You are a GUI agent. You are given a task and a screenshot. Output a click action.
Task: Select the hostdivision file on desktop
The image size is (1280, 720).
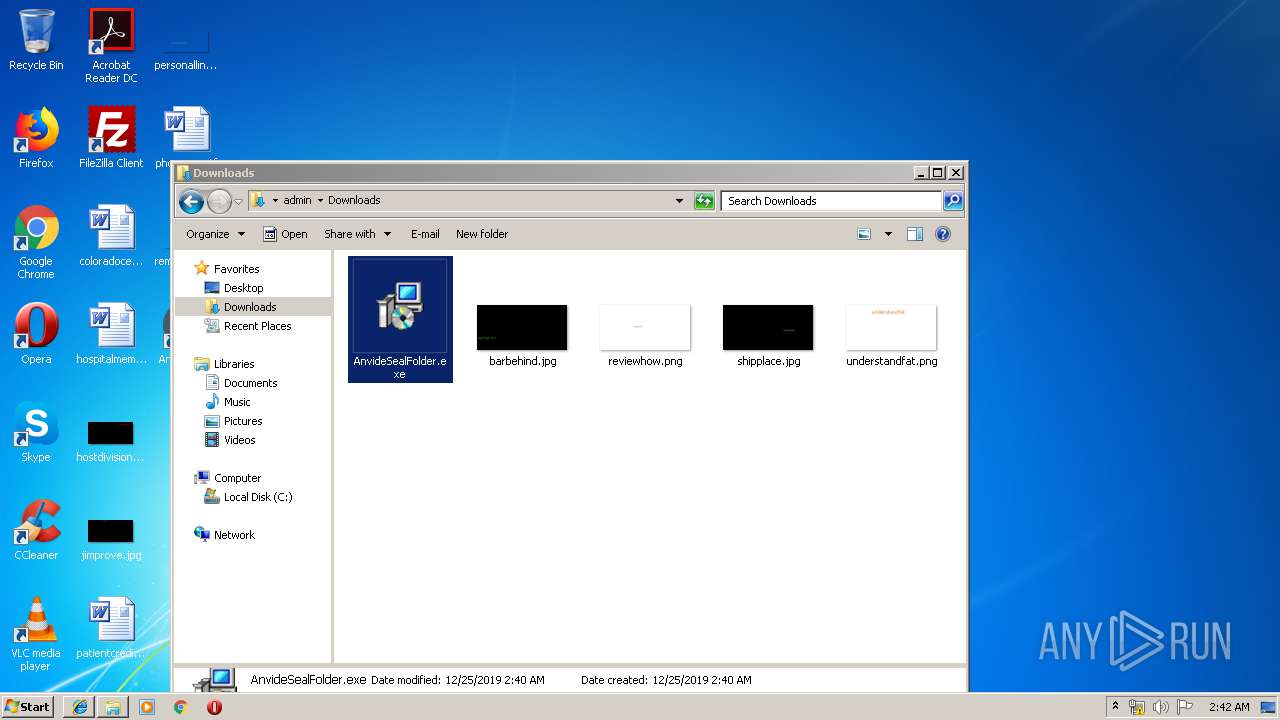(x=111, y=442)
